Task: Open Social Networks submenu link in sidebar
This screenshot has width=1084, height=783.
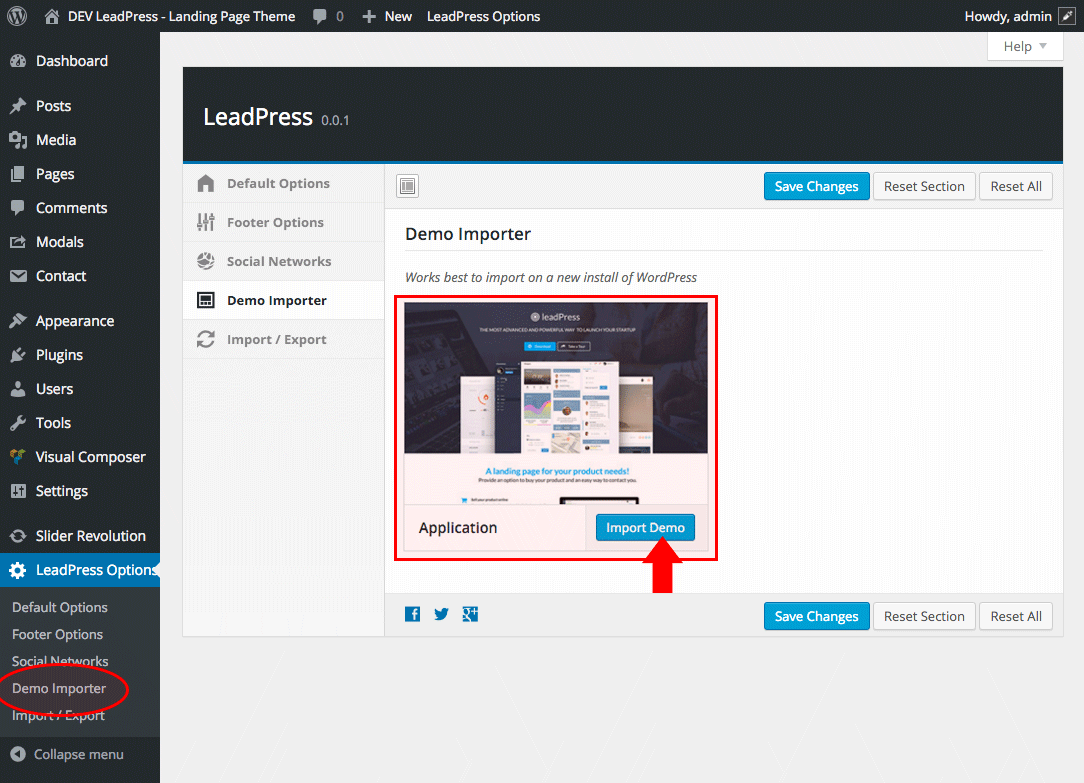Action: 60,661
